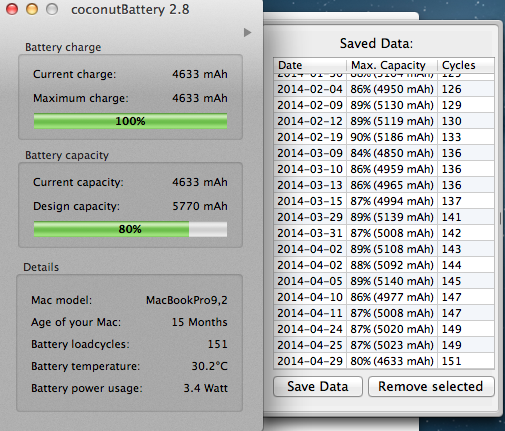Click the Design capacity 5770 mAh value
505x431 pixels.
click(x=200, y=206)
